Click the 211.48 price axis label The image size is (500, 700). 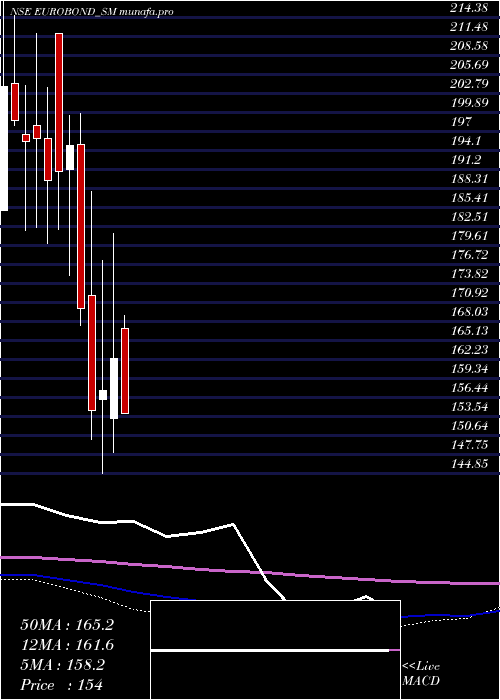469,26
